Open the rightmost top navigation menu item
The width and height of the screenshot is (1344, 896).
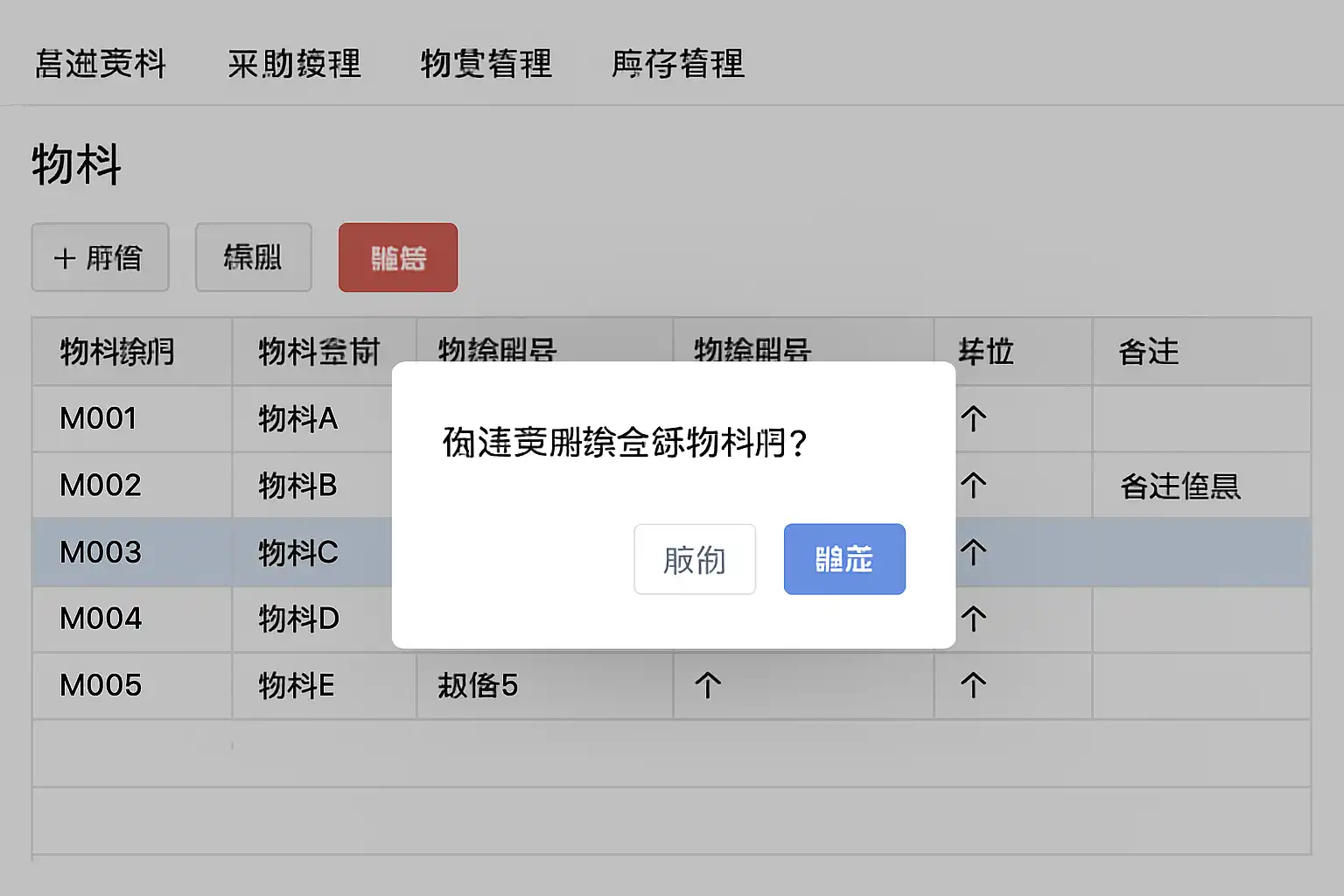tap(678, 64)
